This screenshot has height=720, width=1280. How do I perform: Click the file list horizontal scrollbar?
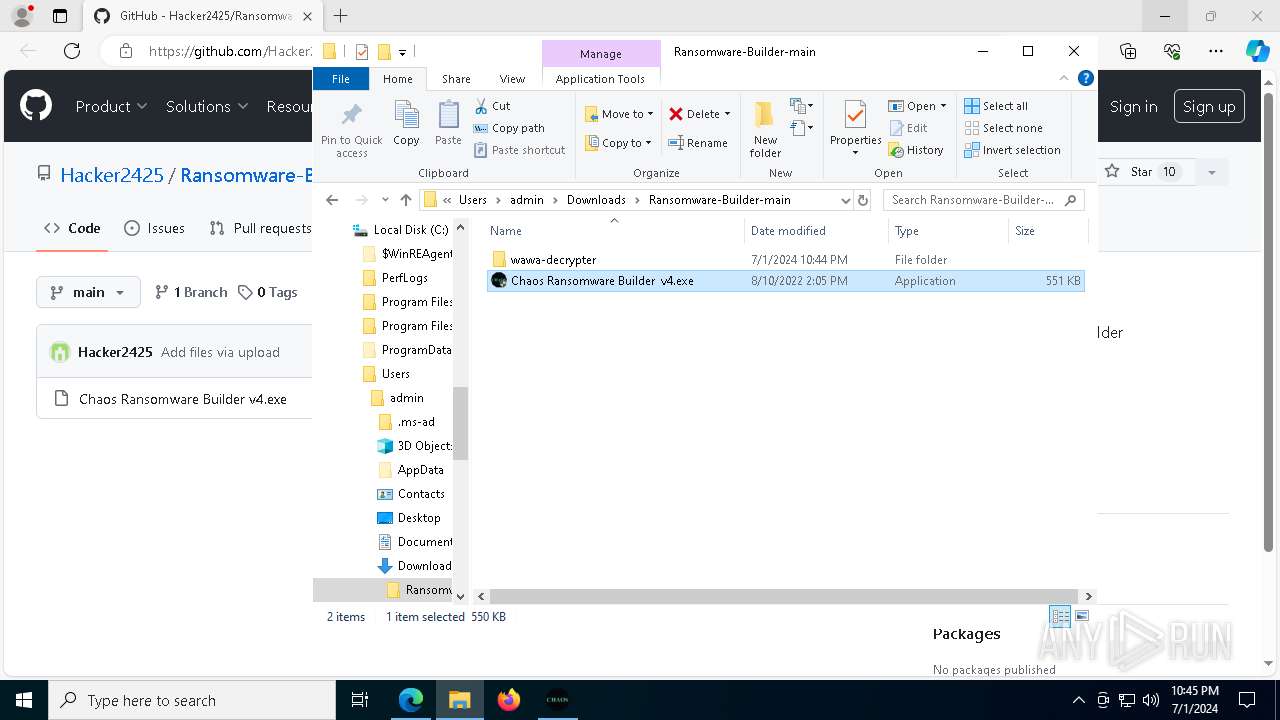pyautogui.click(x=784, y=596)
